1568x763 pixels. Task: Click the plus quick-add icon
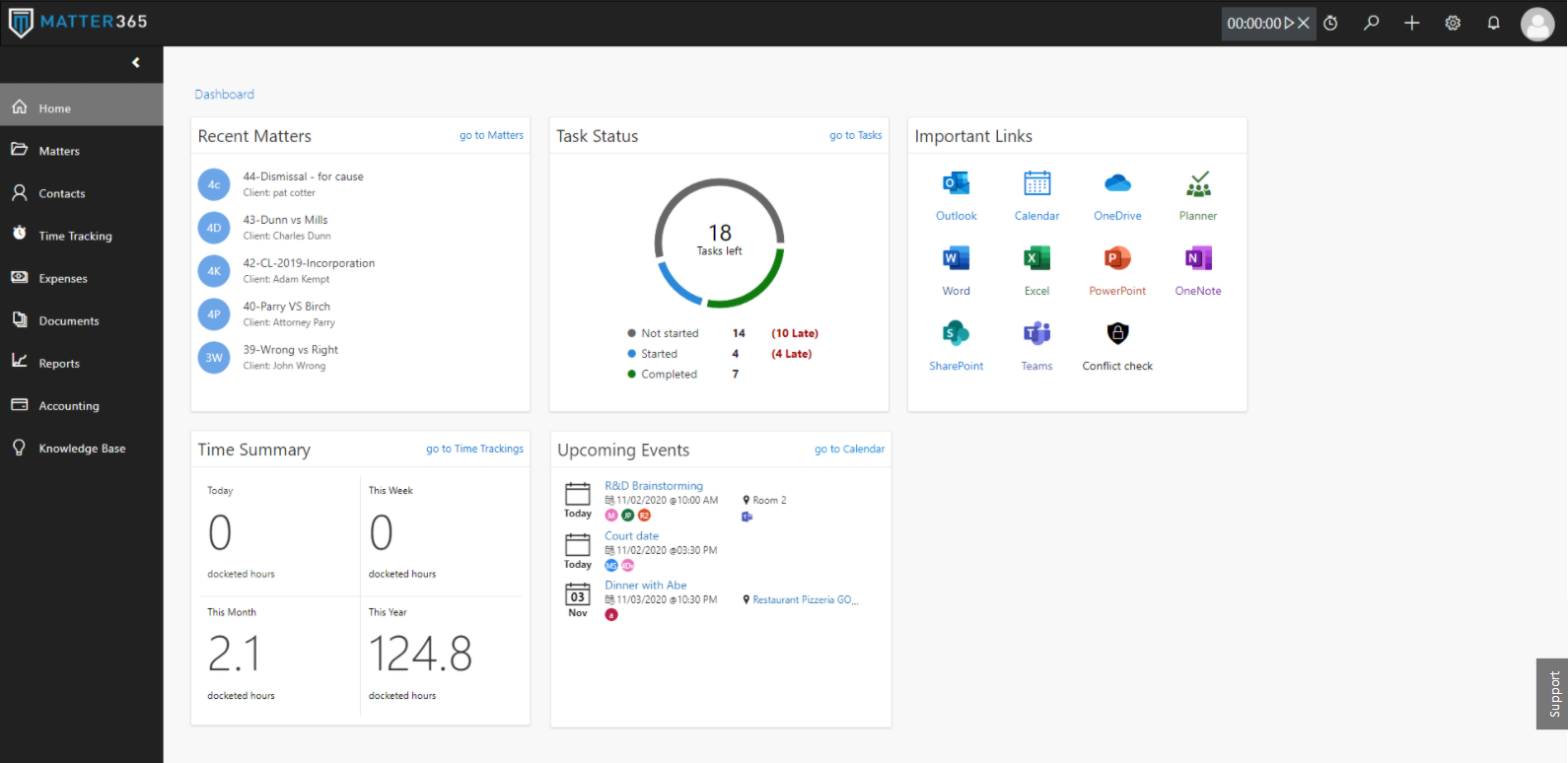(1412, 23)
